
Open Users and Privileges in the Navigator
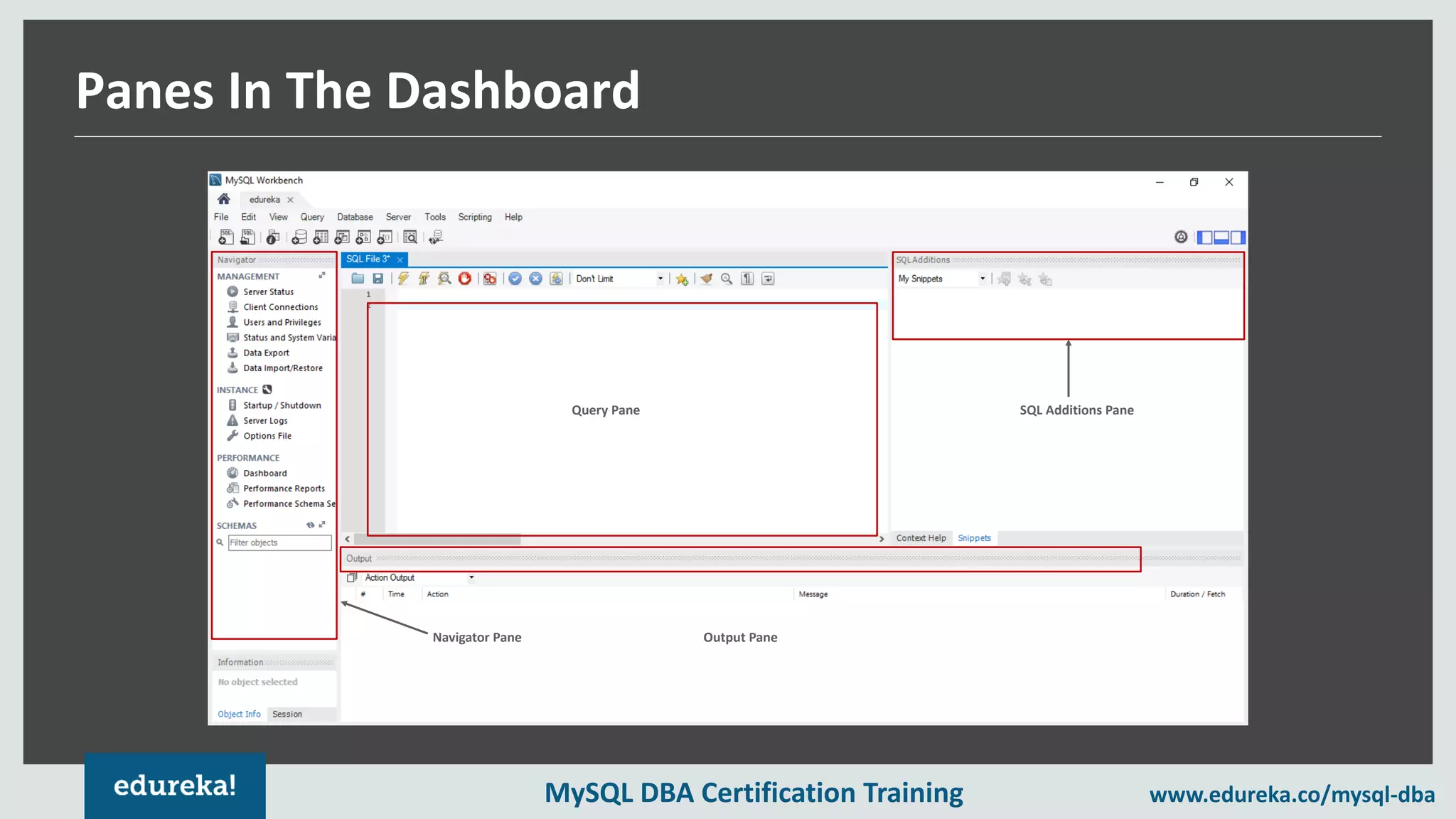pyautogui.click(x=282, y=322)
